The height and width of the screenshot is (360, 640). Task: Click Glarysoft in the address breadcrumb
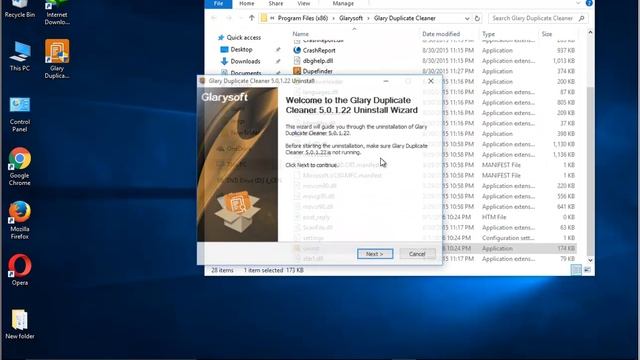(x=351, y=18)
